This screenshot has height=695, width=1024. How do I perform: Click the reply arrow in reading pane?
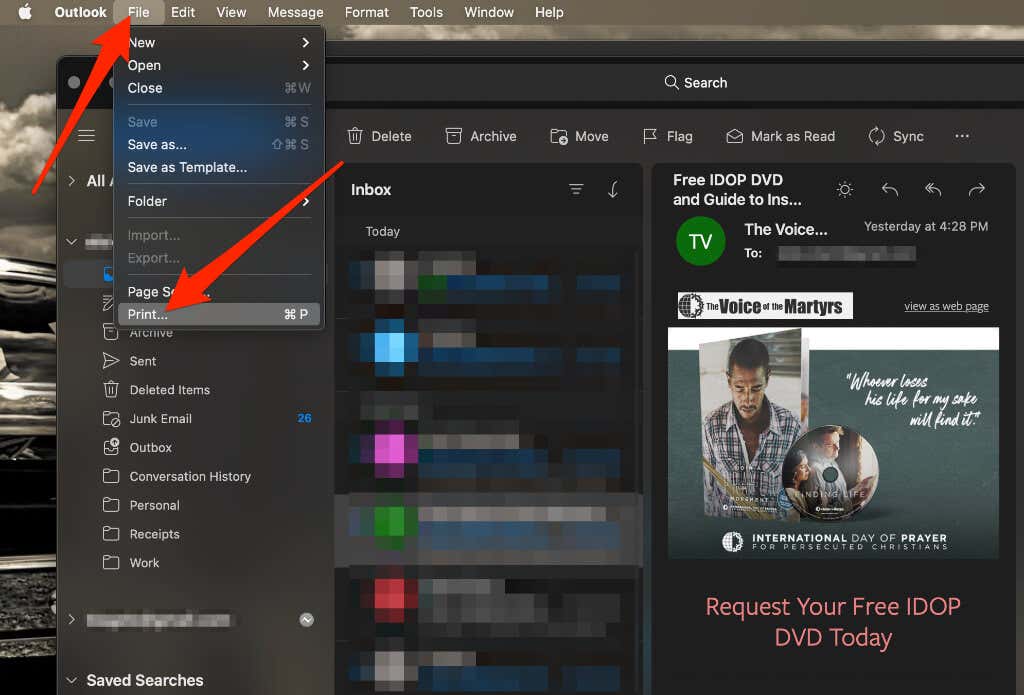(x=890, y=189)
